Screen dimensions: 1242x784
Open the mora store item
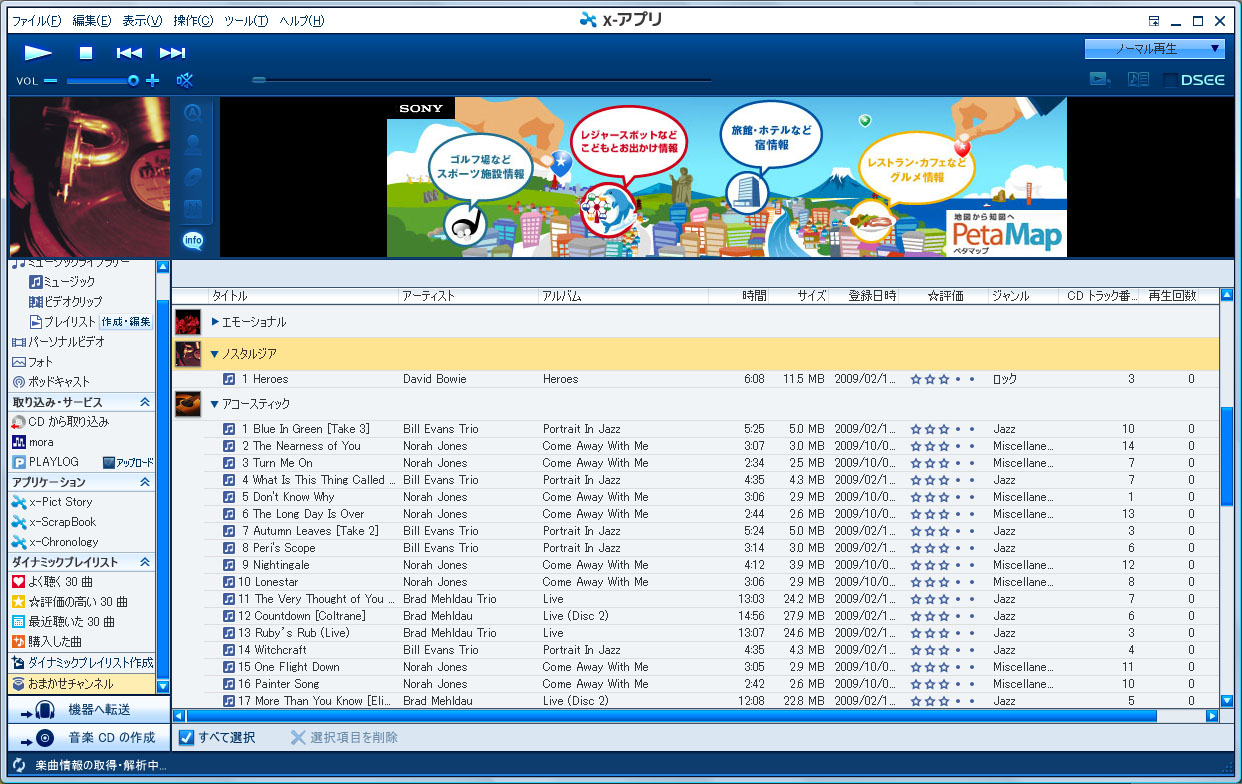(x=33, y=442)
